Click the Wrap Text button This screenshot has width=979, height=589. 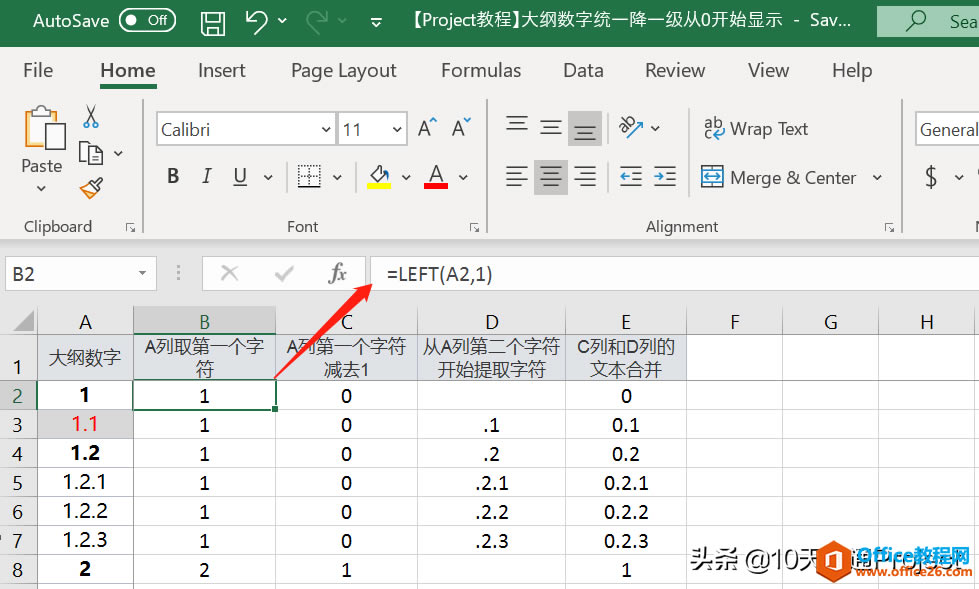(755, 129)
